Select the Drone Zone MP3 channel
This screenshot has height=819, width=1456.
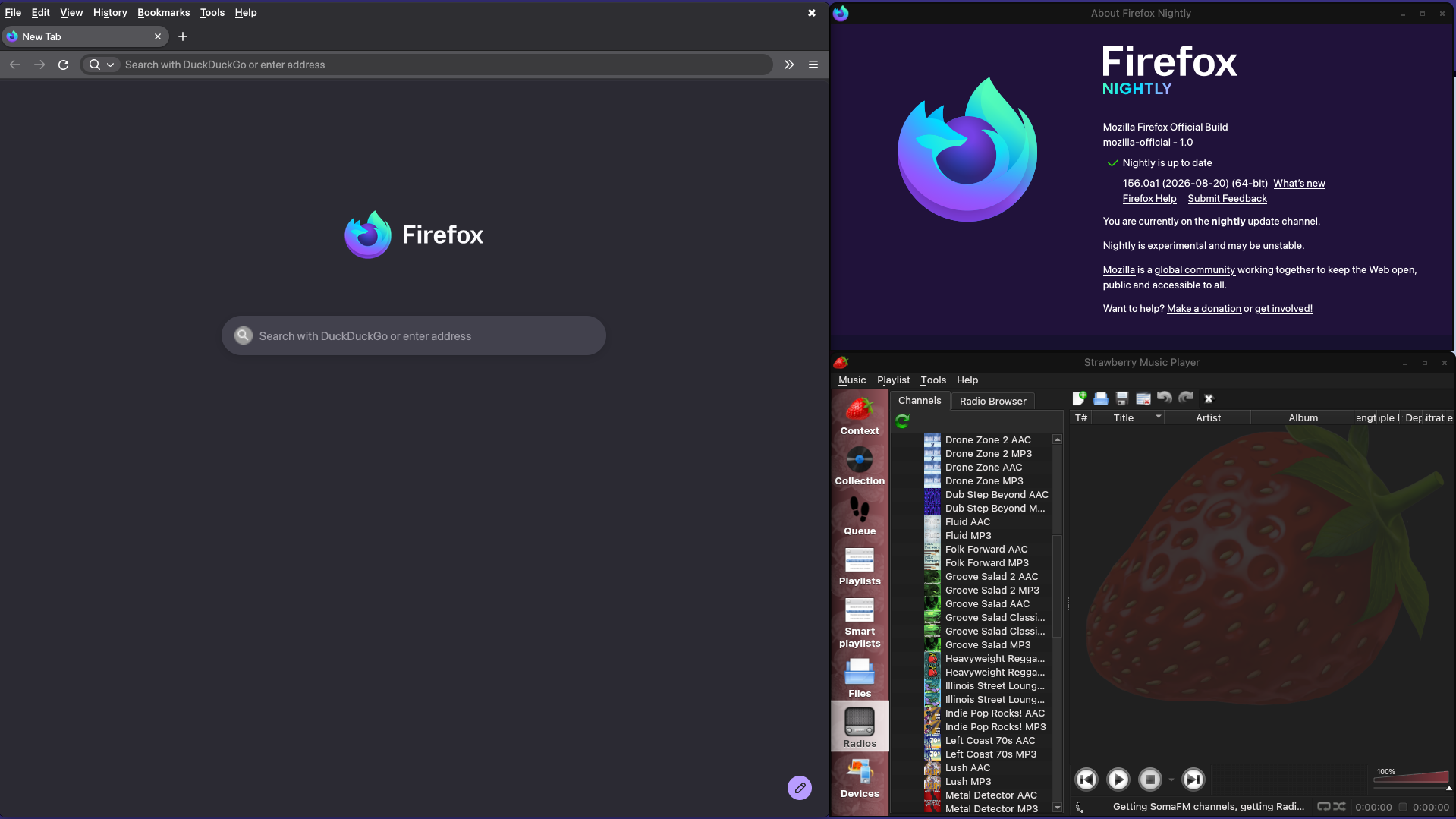pos(984,480)
